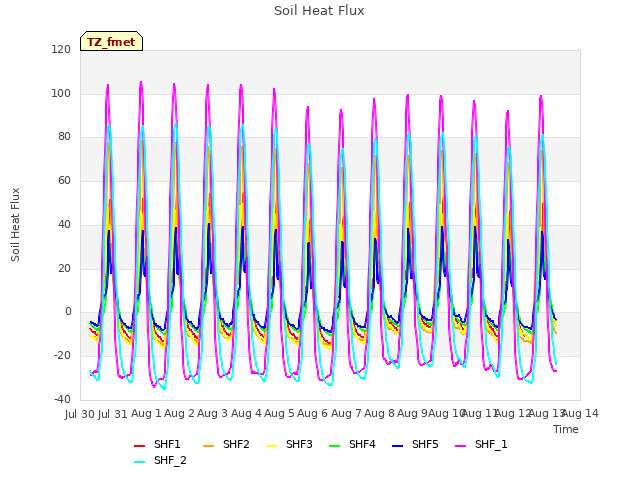Select the SHF_1 legend label

491,444
